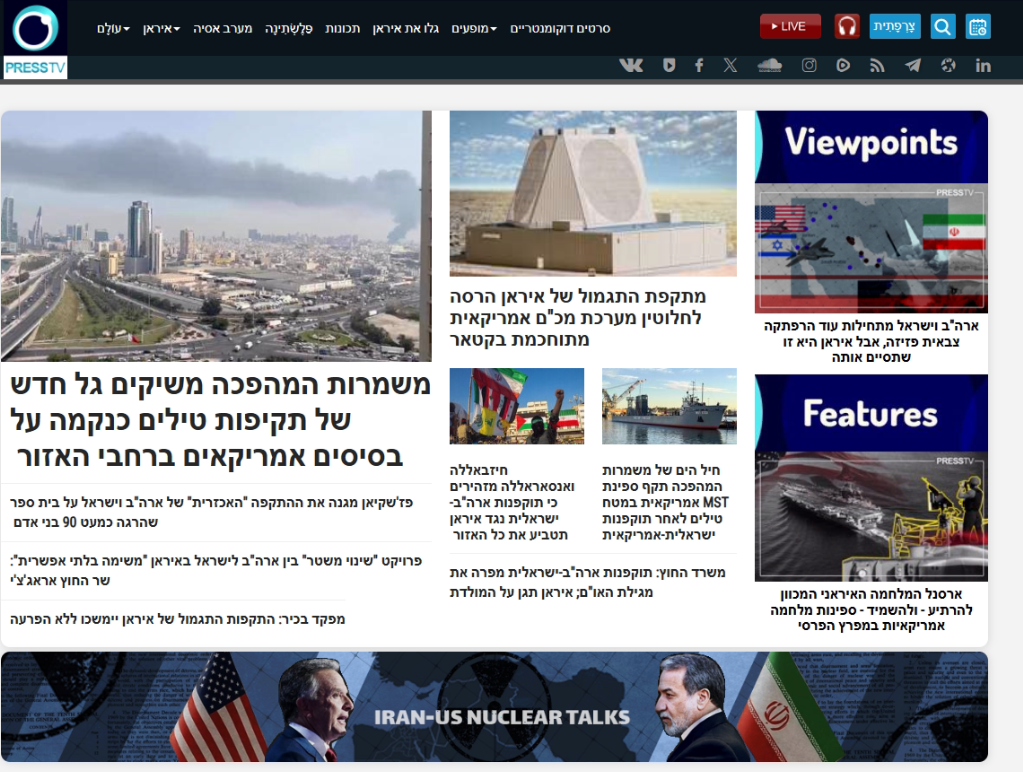Click the RSS feed icon

click(877, 65)
